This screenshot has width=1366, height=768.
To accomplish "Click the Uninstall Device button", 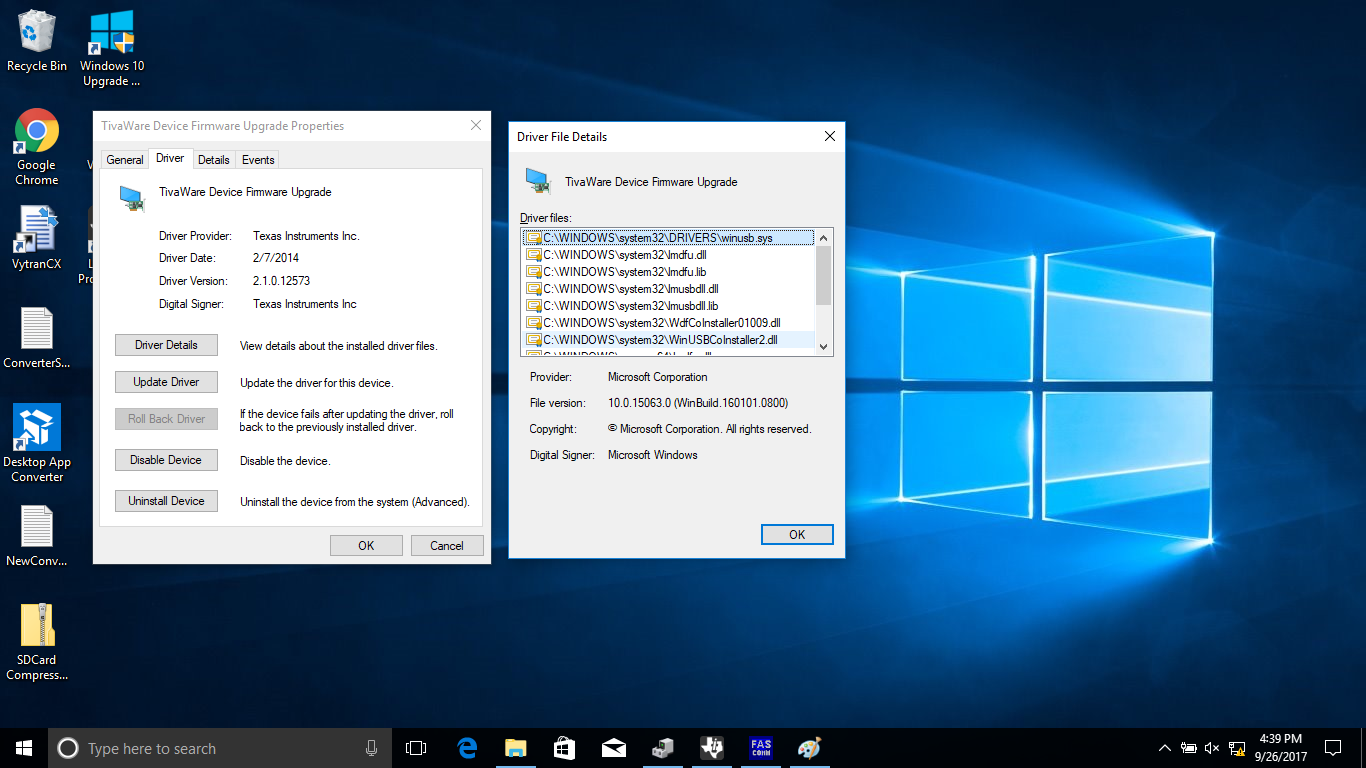I will (x=167, y=501).
